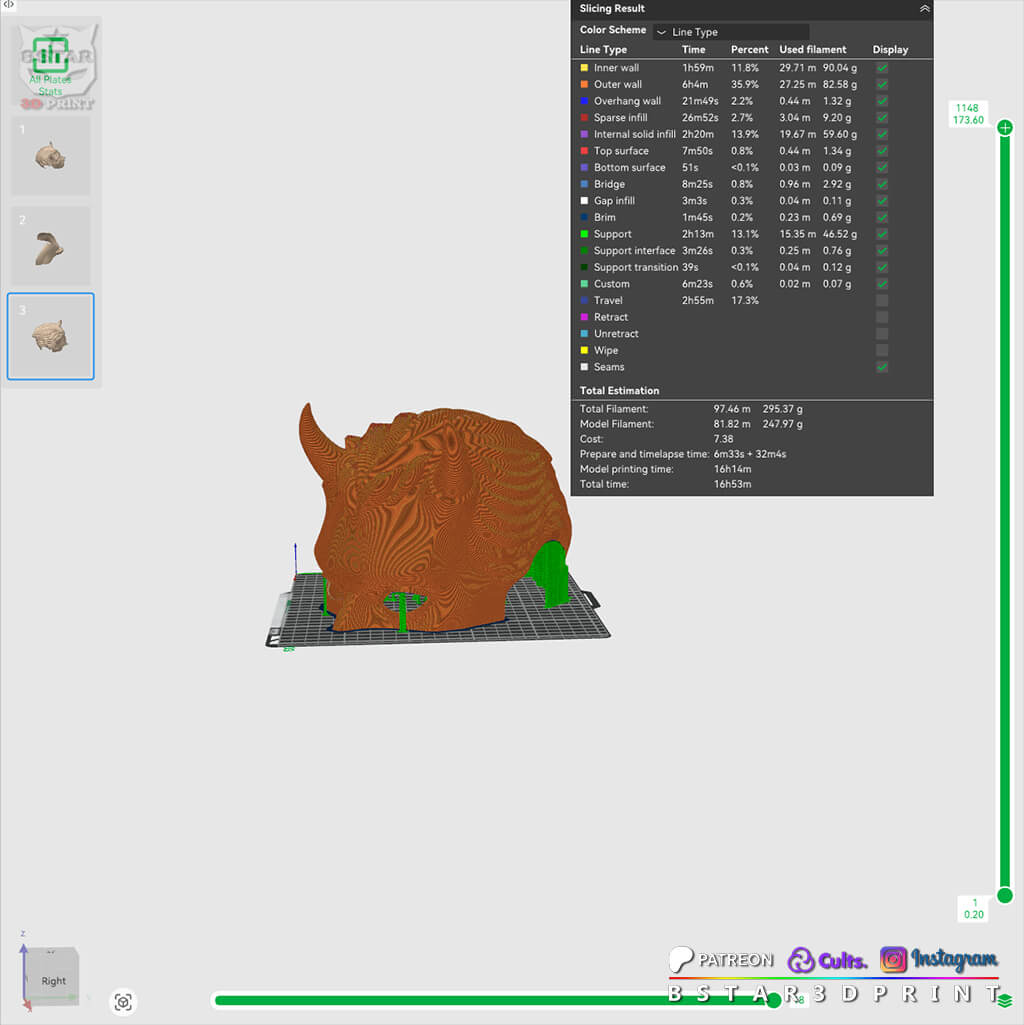Click the horizontal move slider handle
The image size is (1024, 1025).
coord(774,1000)
